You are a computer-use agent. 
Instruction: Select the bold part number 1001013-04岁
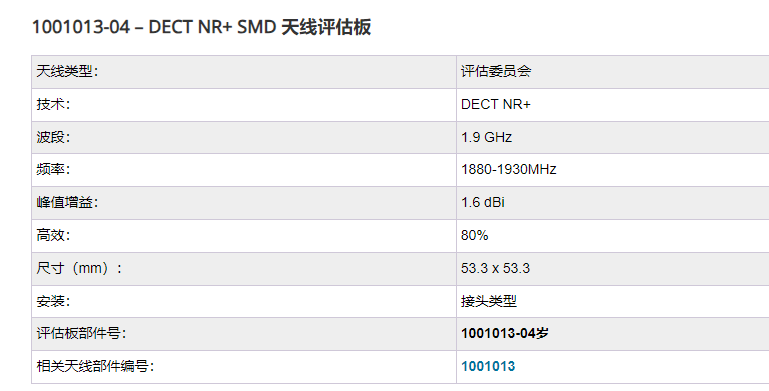tap(505, 334)
